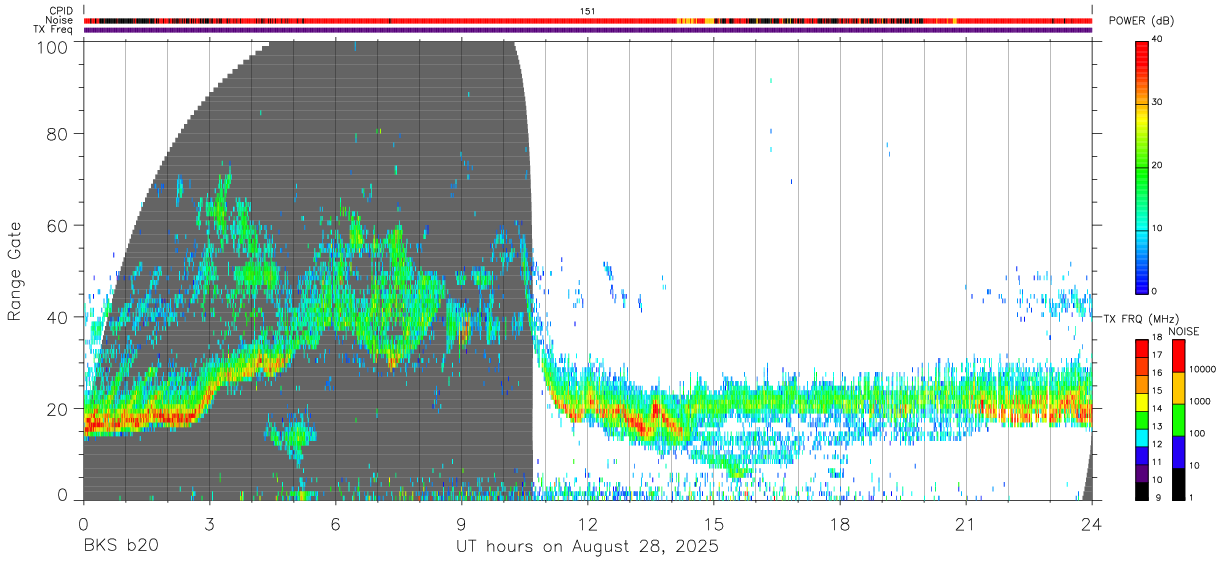Select the 15 tick on the UT hours axis
This screenshot has width=1228, height=567.
click(x=714, y=523)
